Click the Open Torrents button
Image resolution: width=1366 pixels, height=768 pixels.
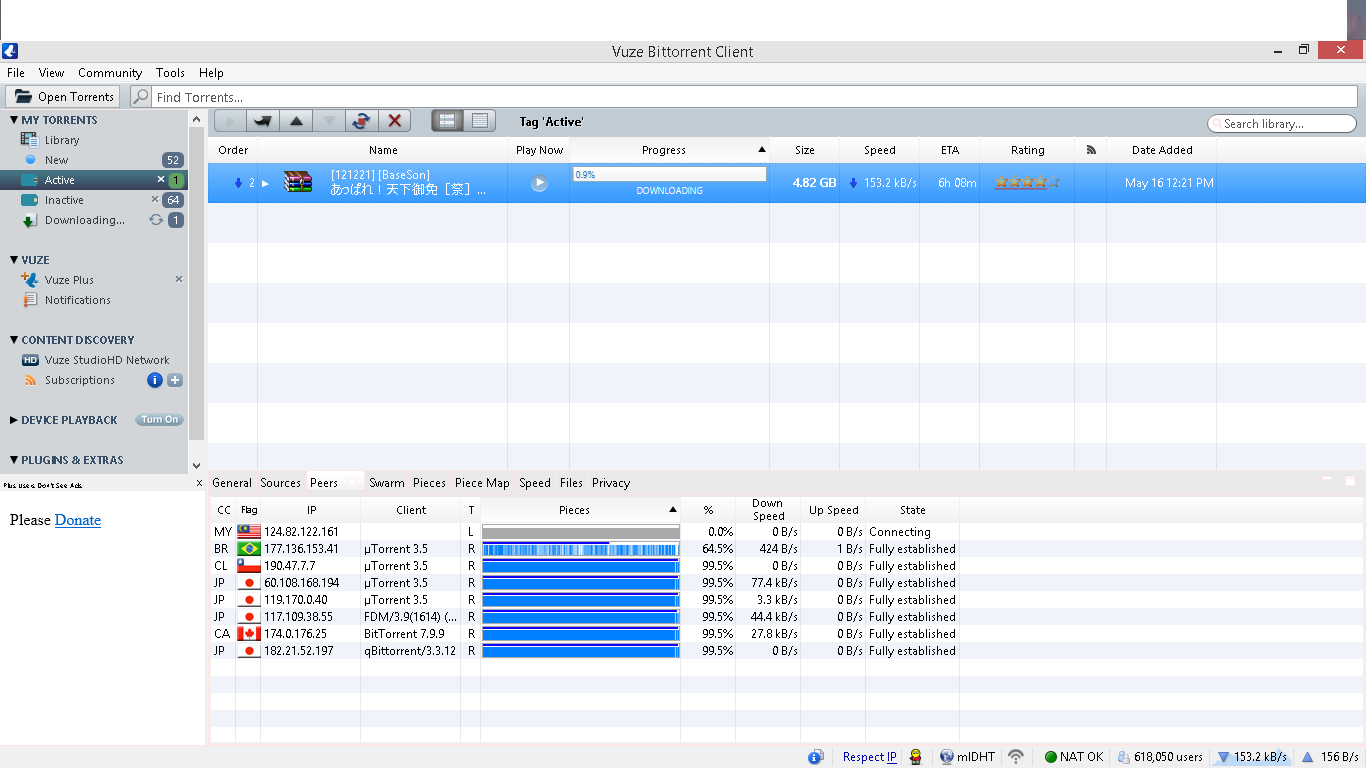click(63, 97)
